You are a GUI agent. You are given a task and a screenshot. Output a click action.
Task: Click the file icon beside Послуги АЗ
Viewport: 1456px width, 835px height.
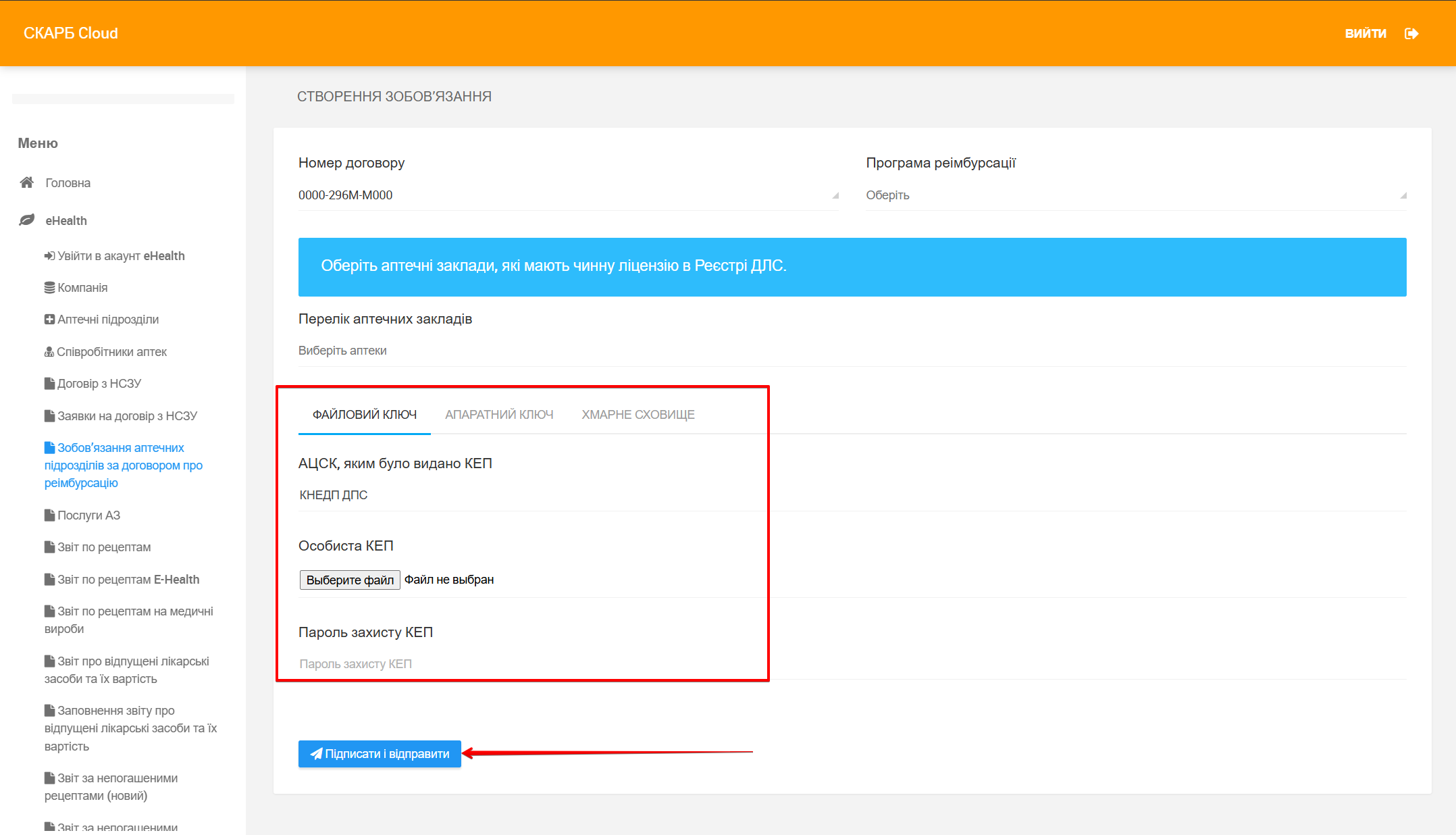pyautogui.click(x=49, y=515)
